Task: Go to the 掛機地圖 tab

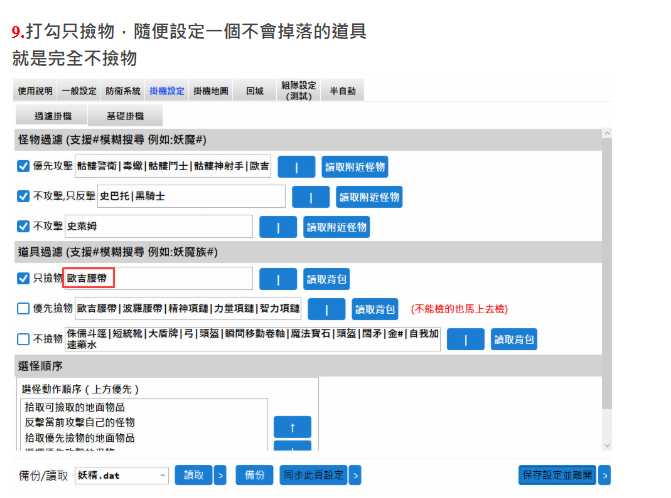Action: tap(211, 91)
